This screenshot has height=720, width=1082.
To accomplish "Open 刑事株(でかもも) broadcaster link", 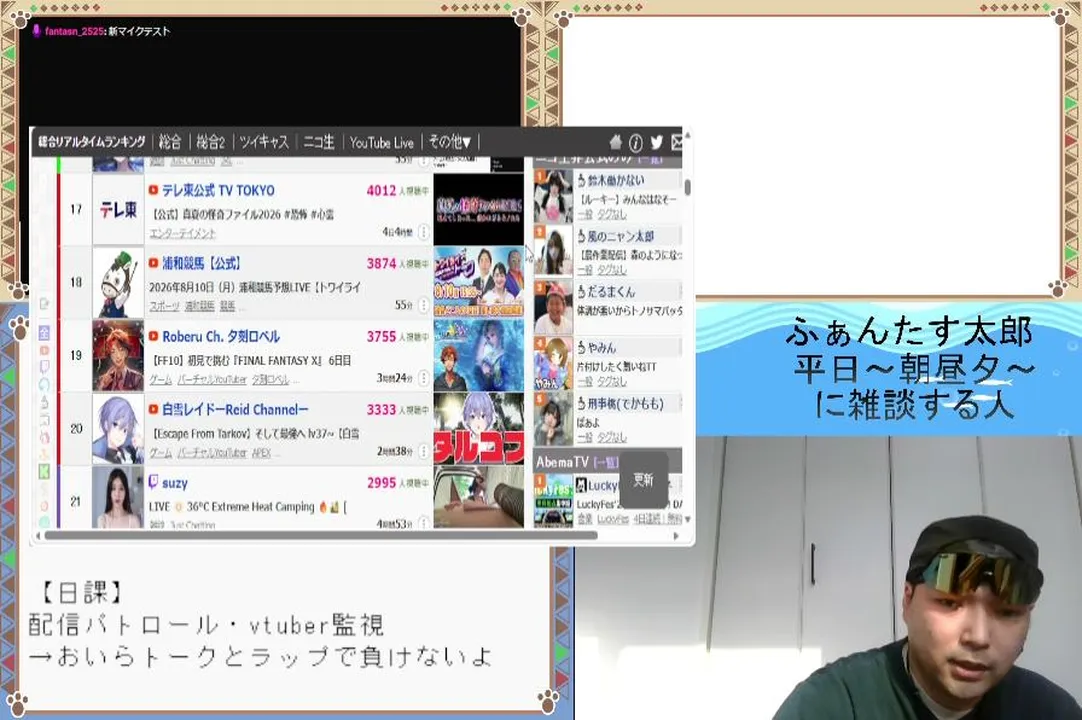I will coord(625,403).
